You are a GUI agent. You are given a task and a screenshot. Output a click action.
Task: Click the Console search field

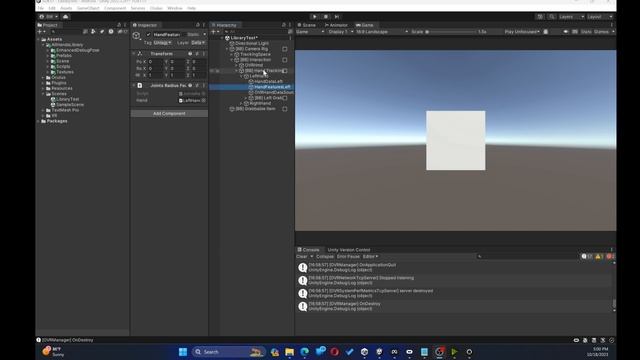coord(527,257)
